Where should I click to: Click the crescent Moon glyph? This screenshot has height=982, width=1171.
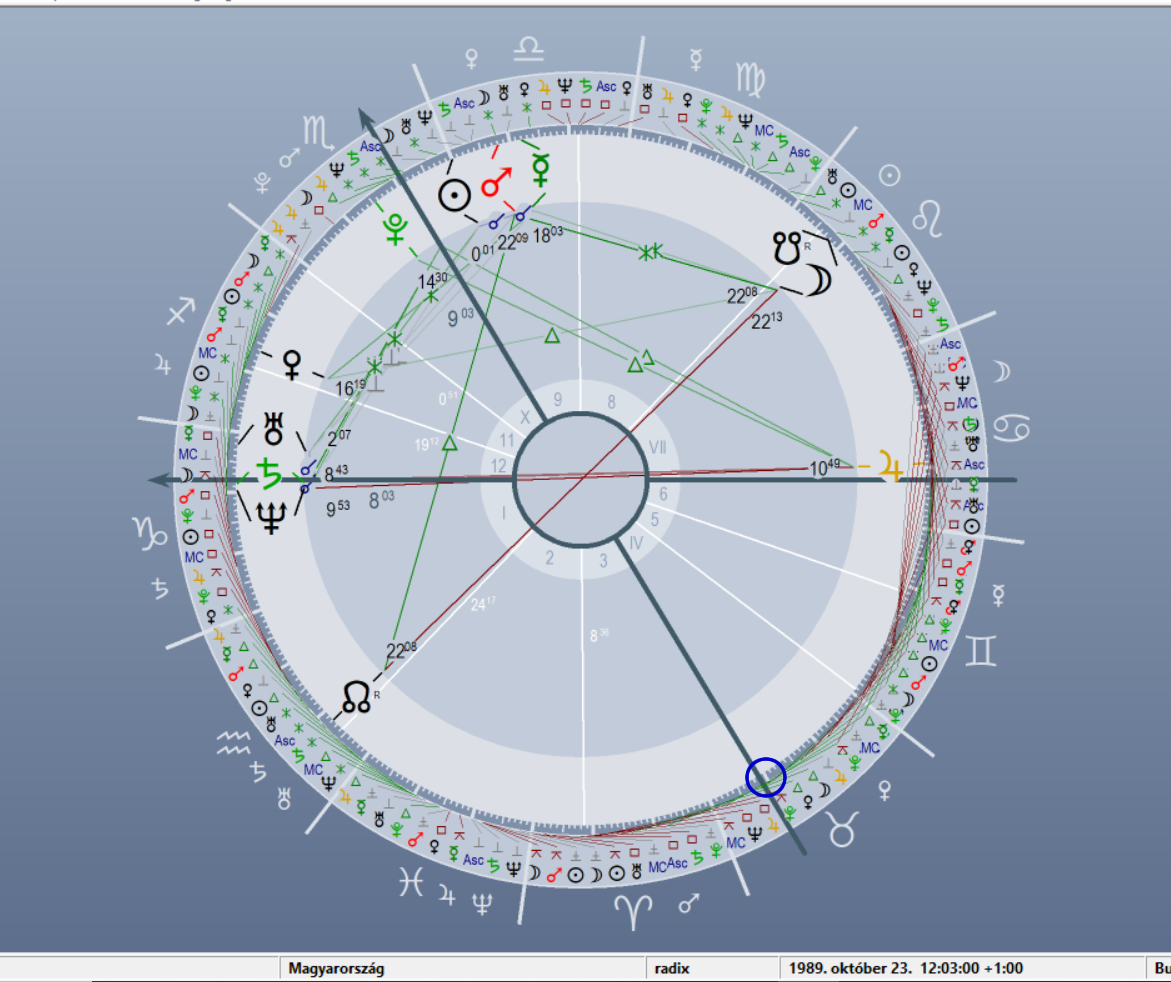pos(820,281)
